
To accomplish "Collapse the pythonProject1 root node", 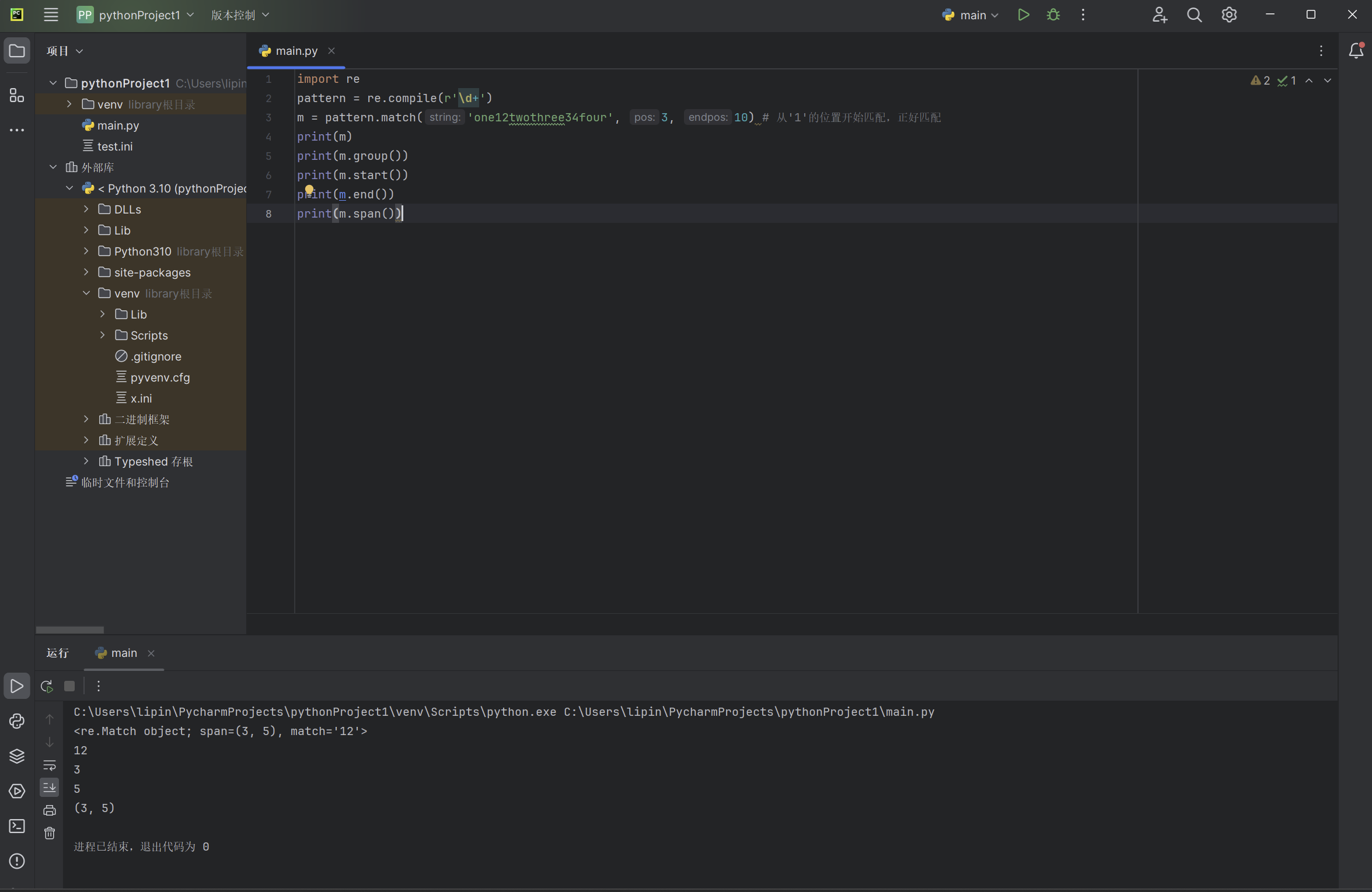I will [53, 83].
